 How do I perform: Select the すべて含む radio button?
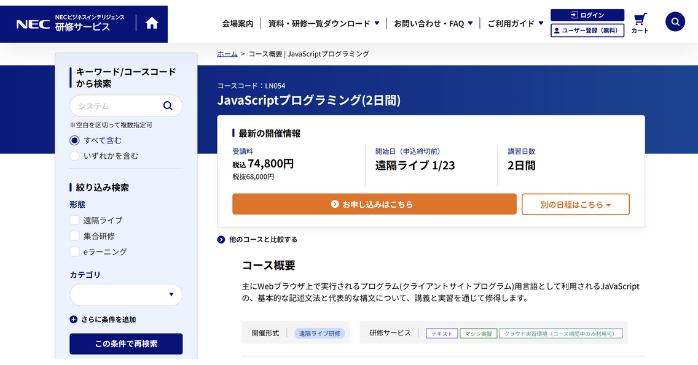point(74,140)
